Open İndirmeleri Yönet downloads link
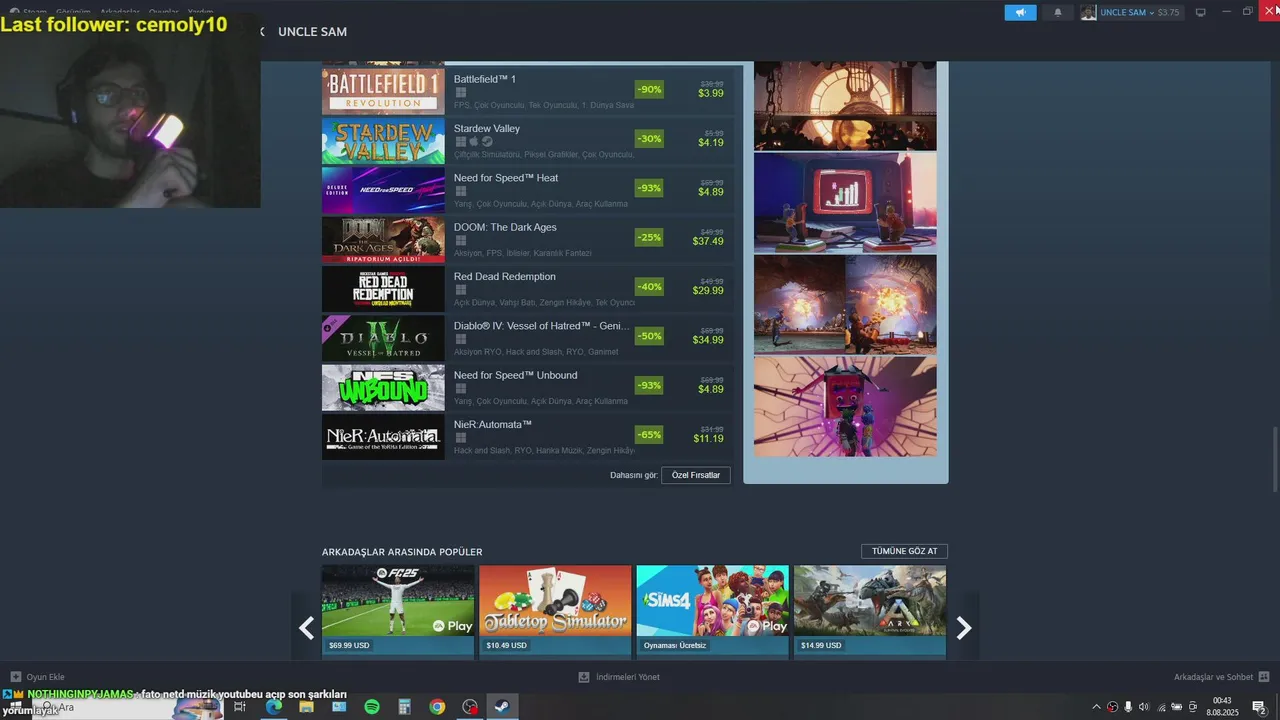The height and width of the screenshot is (720, 1280). point(627,677)
